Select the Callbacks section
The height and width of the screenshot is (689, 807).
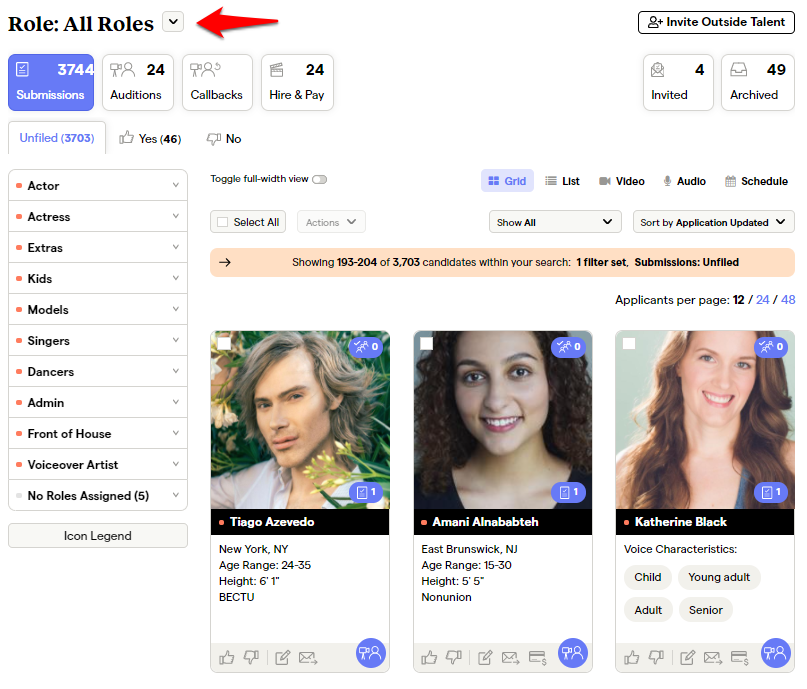coord(217,82)
